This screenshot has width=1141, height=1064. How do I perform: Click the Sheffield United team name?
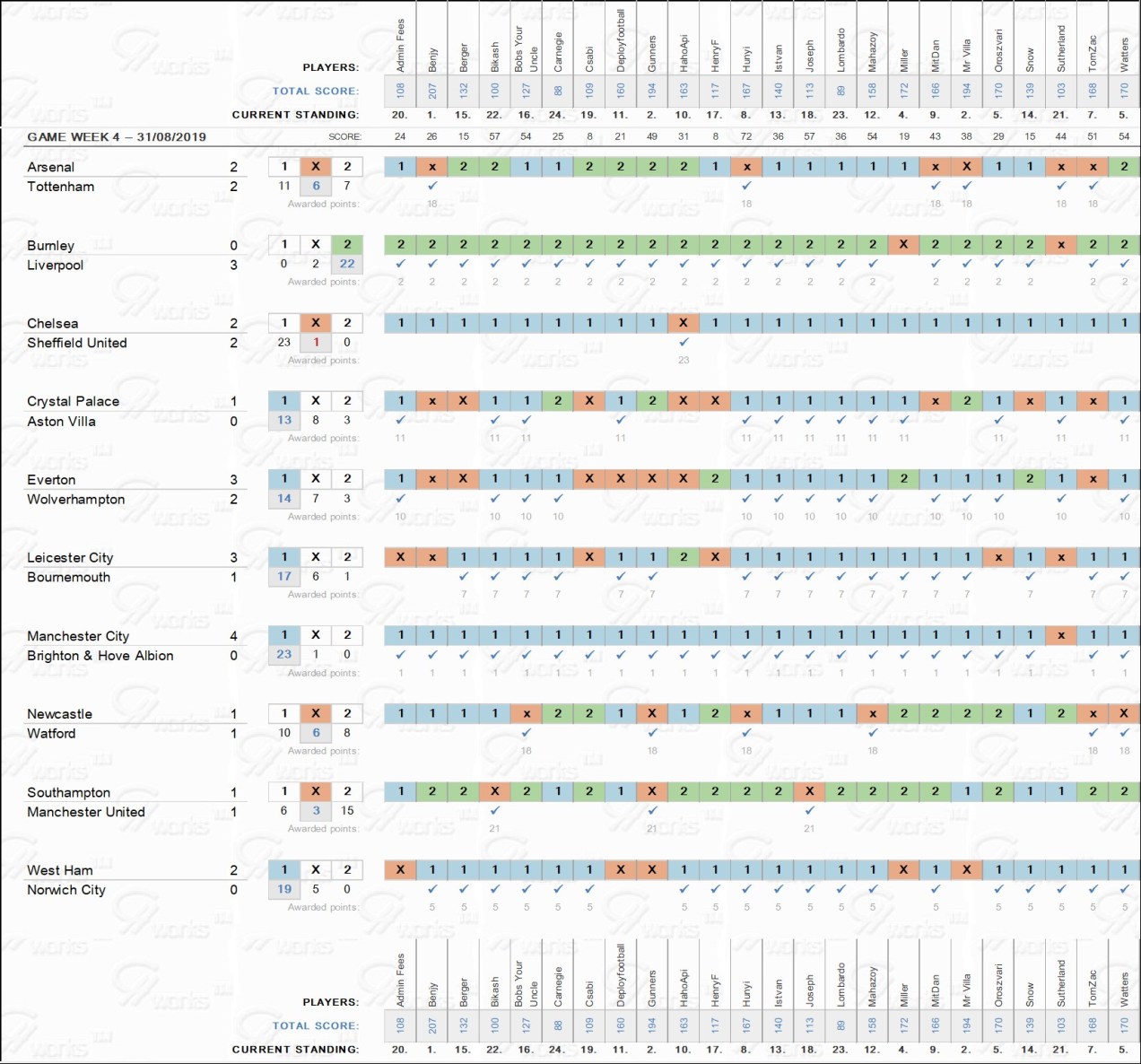[x=77, y=343]
